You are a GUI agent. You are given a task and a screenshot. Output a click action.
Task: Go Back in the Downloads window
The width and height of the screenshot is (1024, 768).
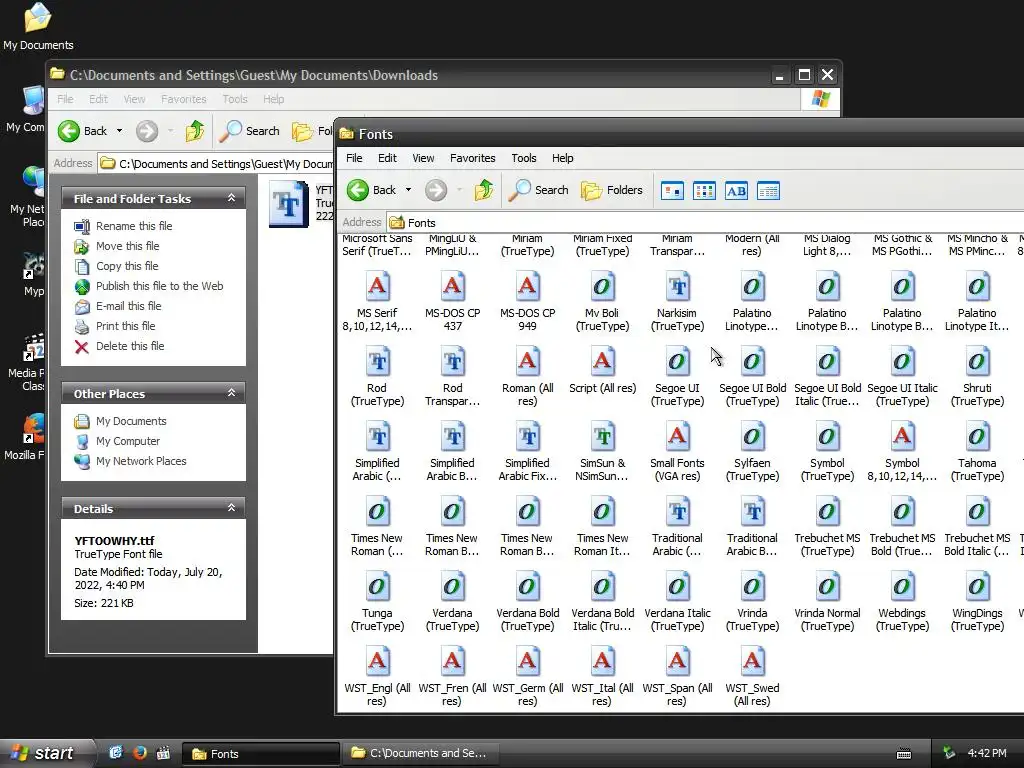click(82, 131)
